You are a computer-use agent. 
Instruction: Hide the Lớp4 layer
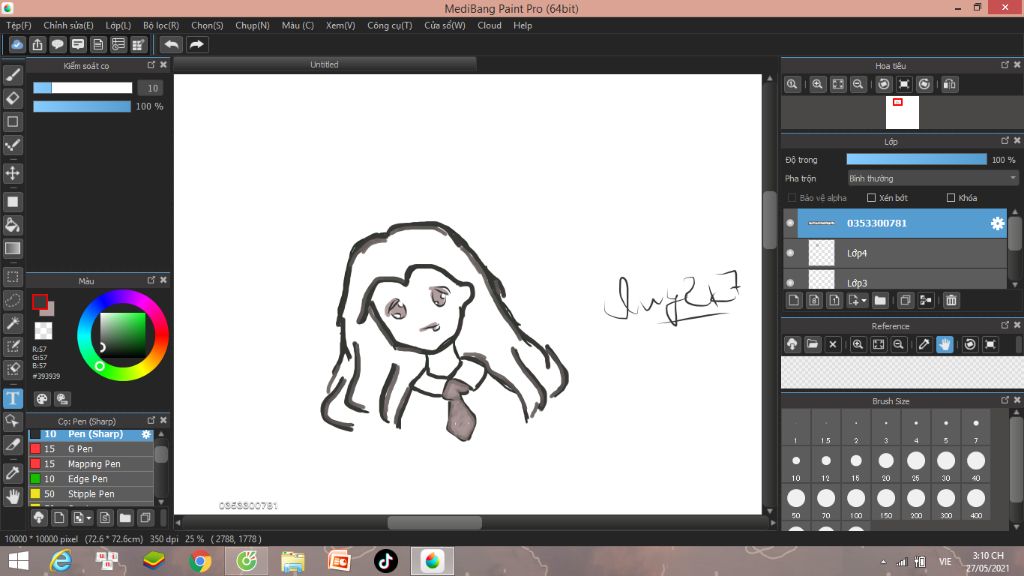click(x=790, y=253)
